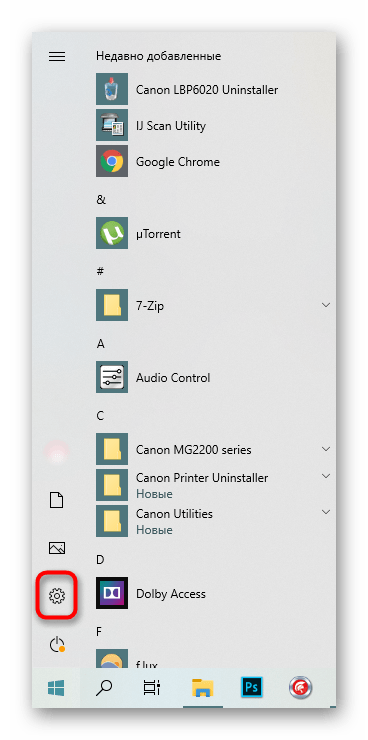
Task: Open the Documents sidebar icon
Action: point(57,500)
